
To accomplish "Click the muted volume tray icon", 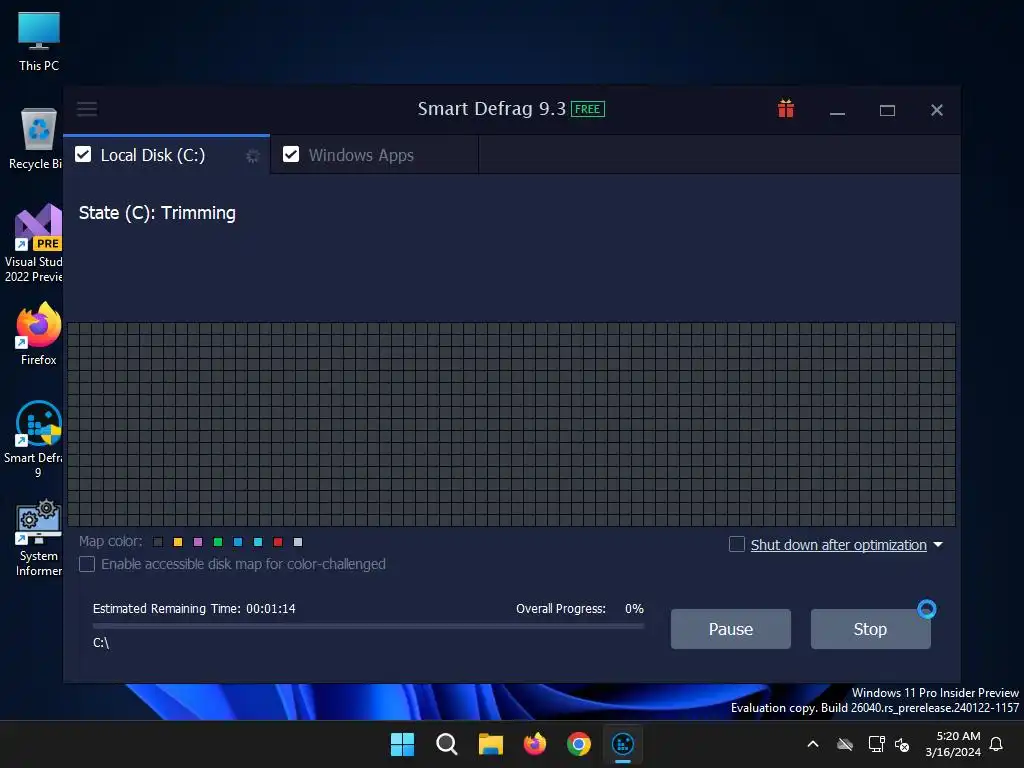I will [x=902, y=744].
